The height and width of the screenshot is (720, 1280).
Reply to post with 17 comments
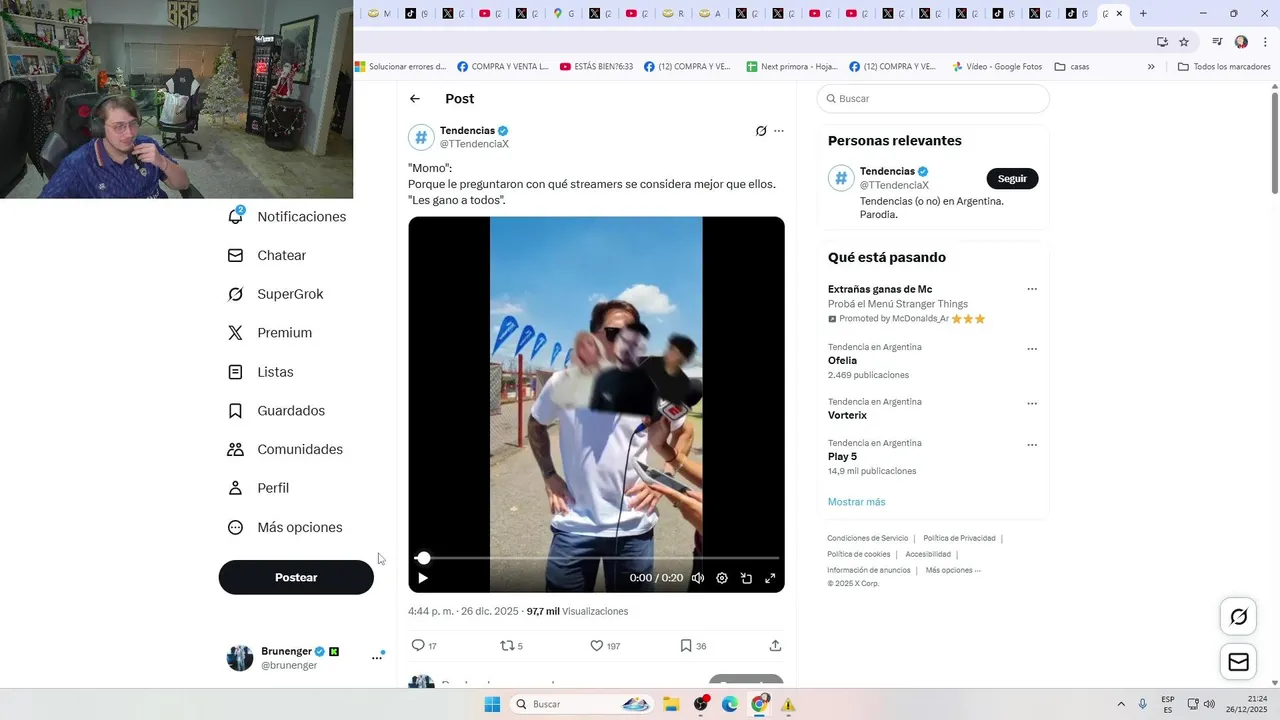click(x=424, y=646)
